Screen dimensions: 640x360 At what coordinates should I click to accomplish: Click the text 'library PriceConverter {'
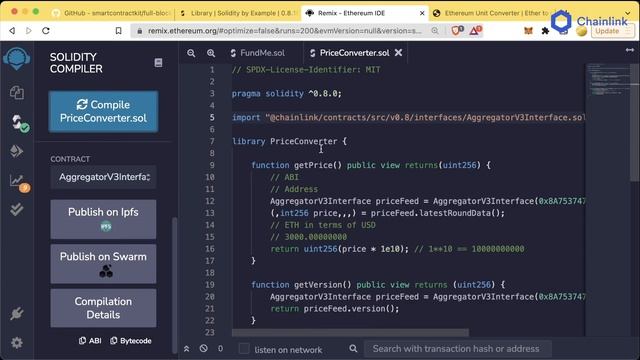tap(289, 141)
